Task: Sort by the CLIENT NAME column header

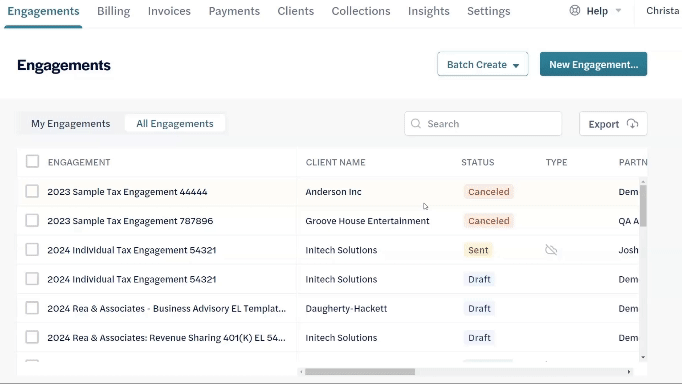Action: coord(335,162)
